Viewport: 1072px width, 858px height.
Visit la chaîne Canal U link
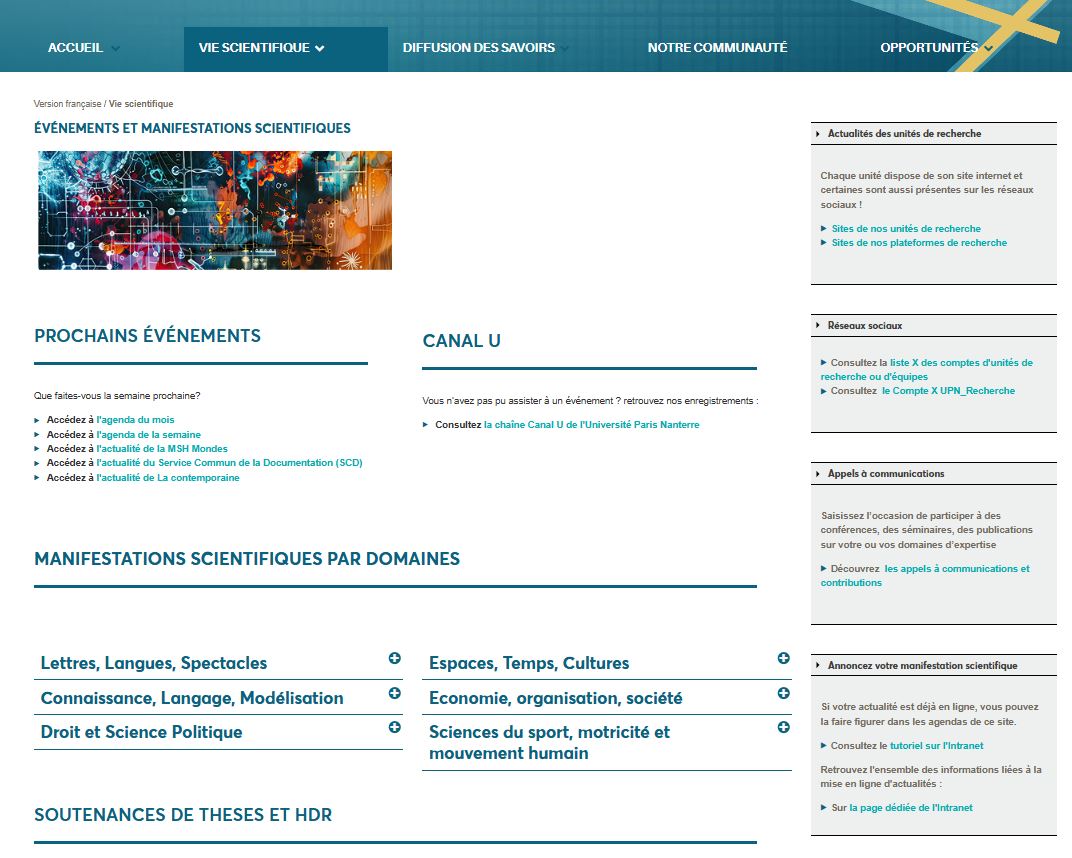[591, 425]
